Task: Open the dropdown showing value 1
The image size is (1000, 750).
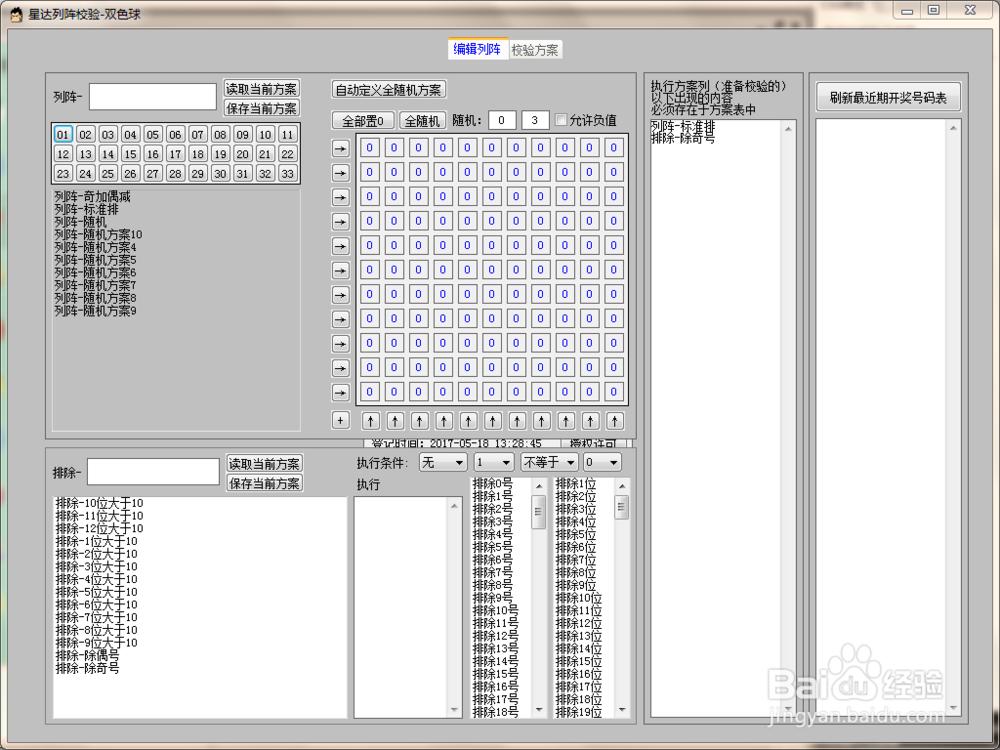Action: click(x=494, y=462)
